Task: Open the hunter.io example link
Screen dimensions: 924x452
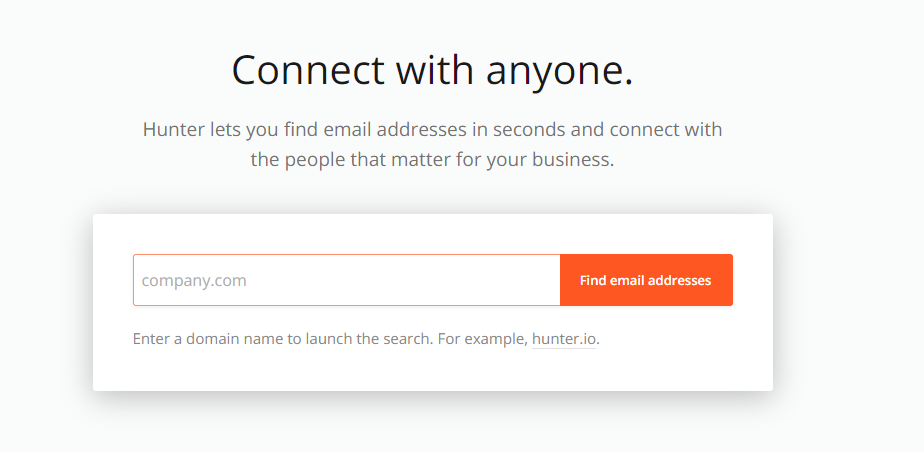Action: tap(564, 339)
